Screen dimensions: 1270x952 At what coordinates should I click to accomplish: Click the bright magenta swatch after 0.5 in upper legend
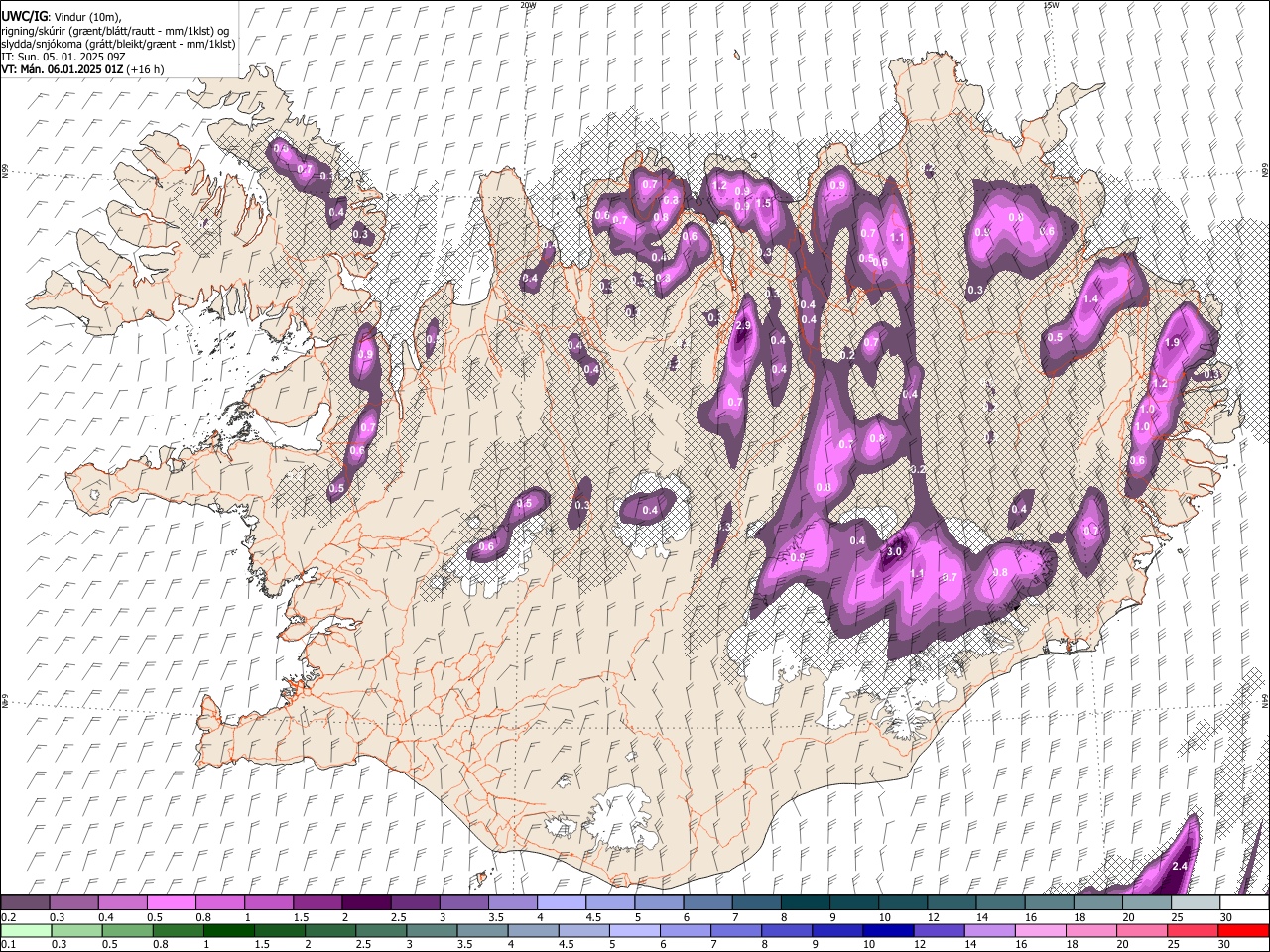point(171,903)
